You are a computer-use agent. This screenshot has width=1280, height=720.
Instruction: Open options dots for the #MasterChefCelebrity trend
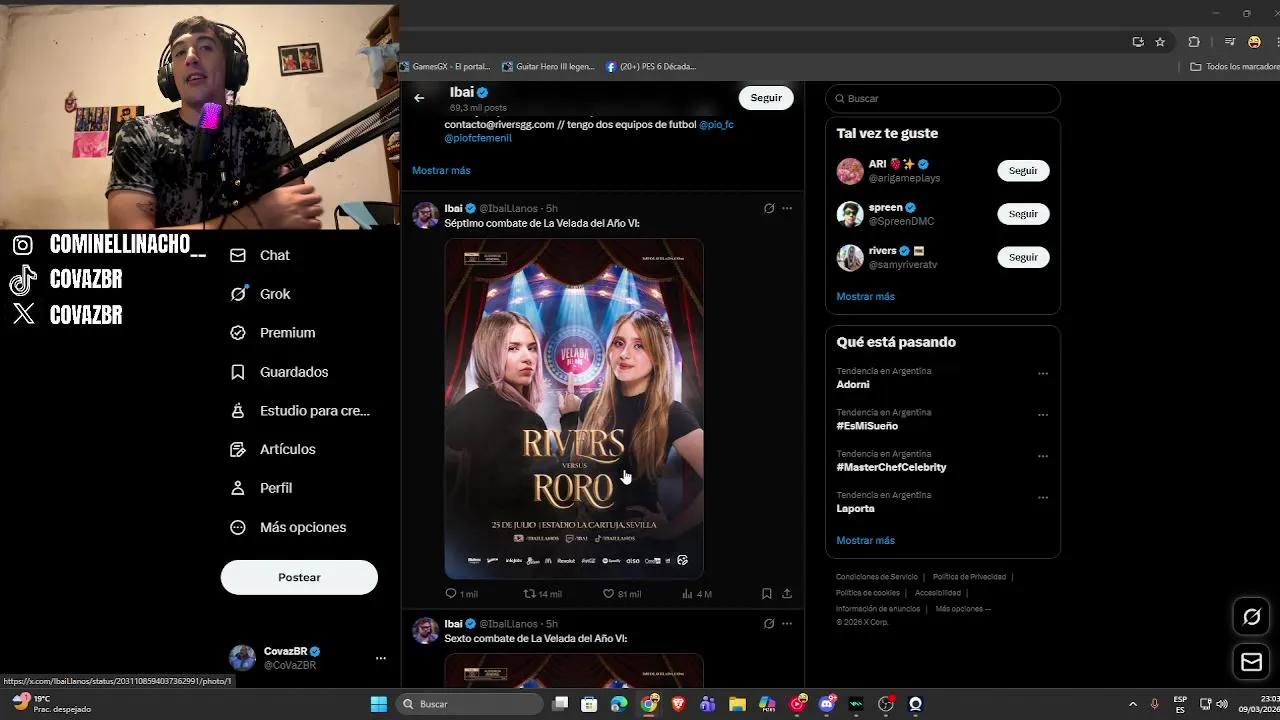click(1043, 457)
